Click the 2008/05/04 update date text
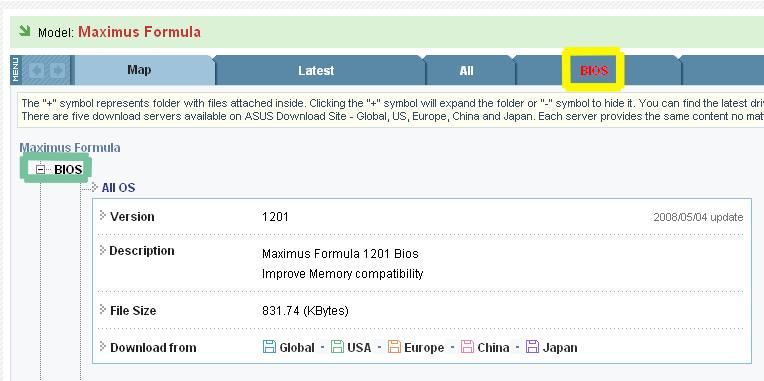The width and height of the screenshot is (764, 381). click(698, 217)
